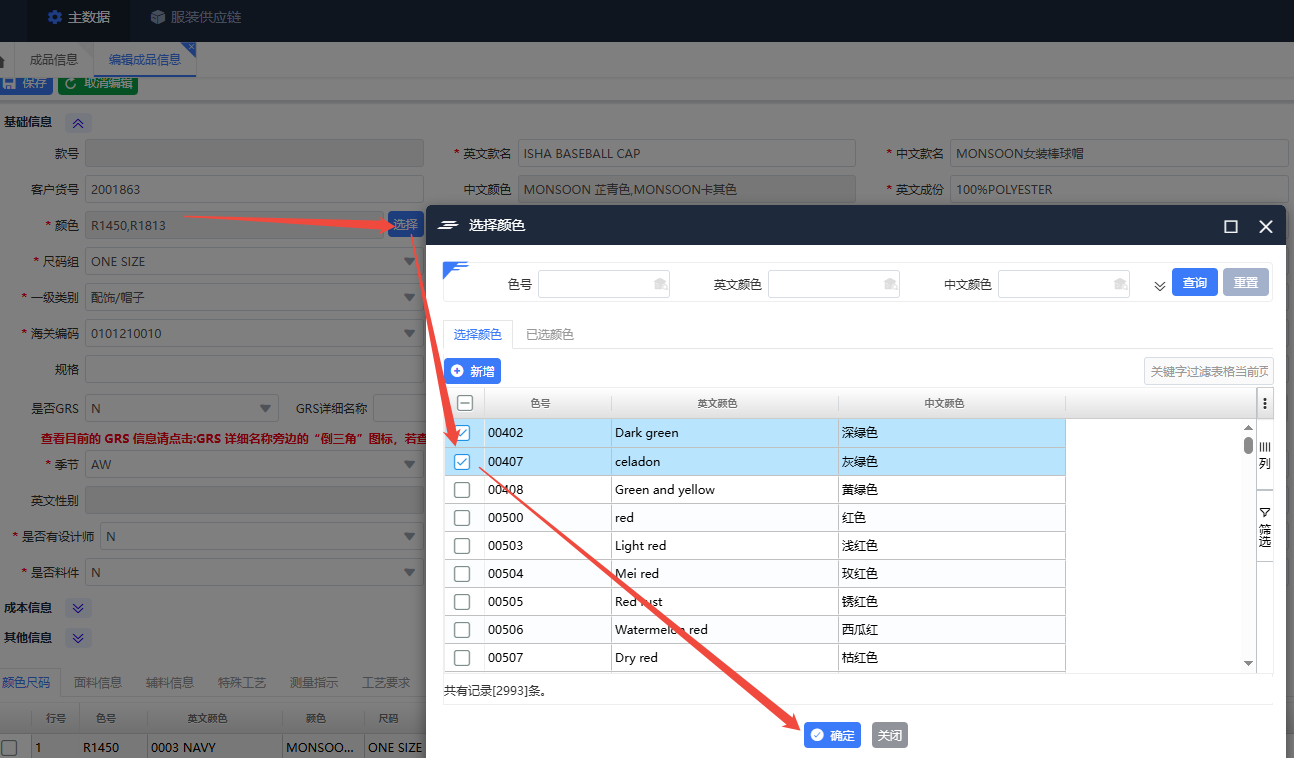
Task: Confirm selection with 确定 button
Action: (832, 735)
